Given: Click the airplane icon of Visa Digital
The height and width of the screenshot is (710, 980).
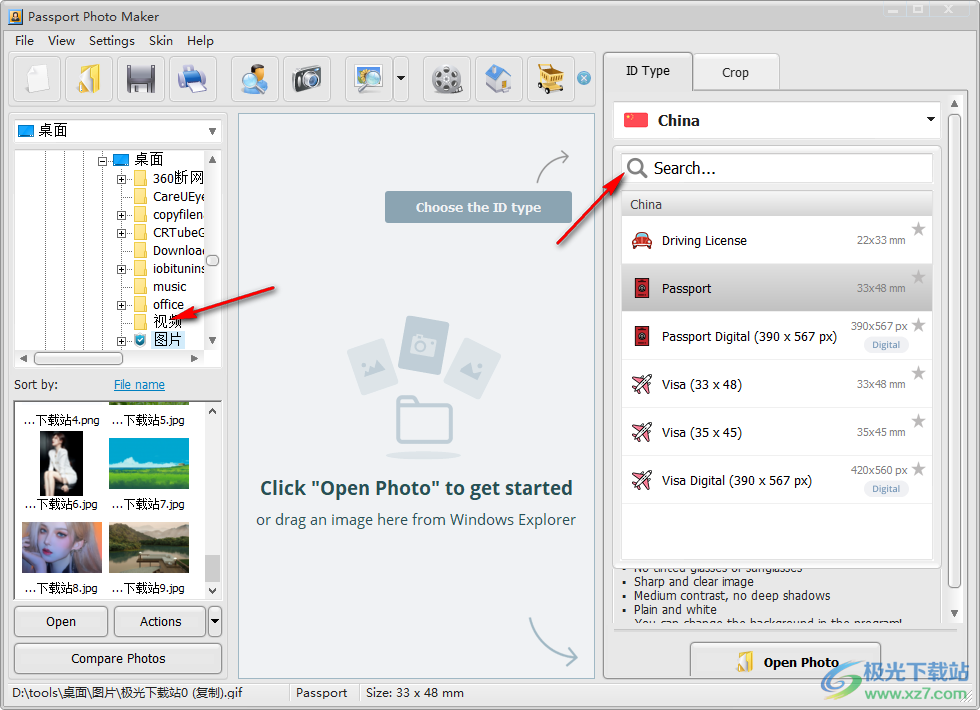Looking at the screenshot, I should coord(641,480).
